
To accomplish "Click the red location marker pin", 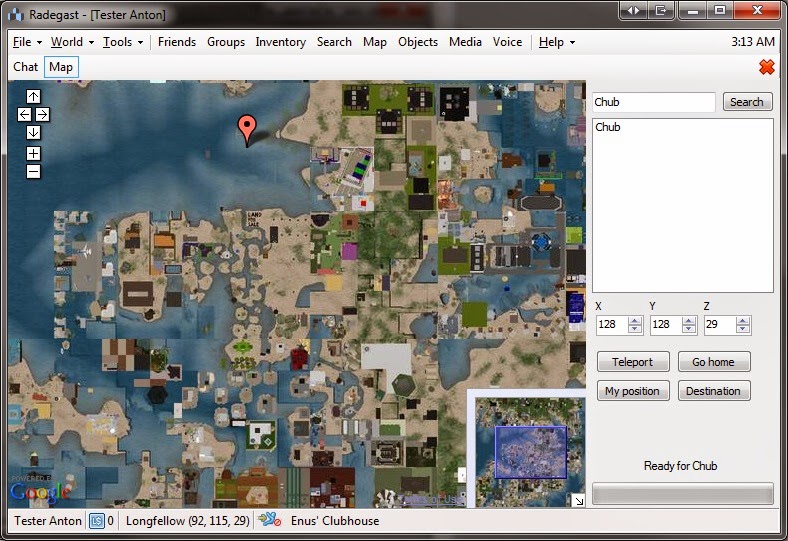I will click(247, 130).
